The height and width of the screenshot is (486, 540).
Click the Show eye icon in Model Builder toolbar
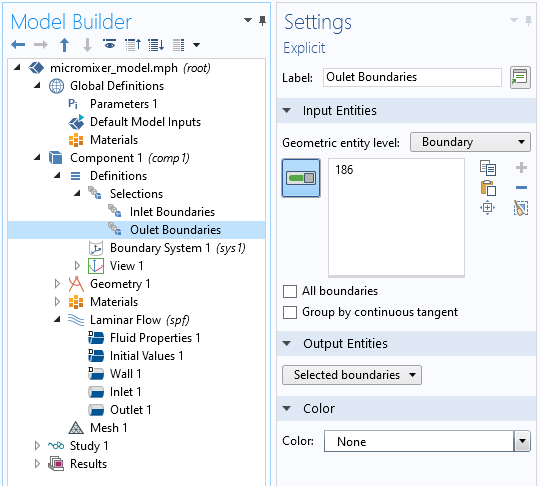tap(110, 44)
